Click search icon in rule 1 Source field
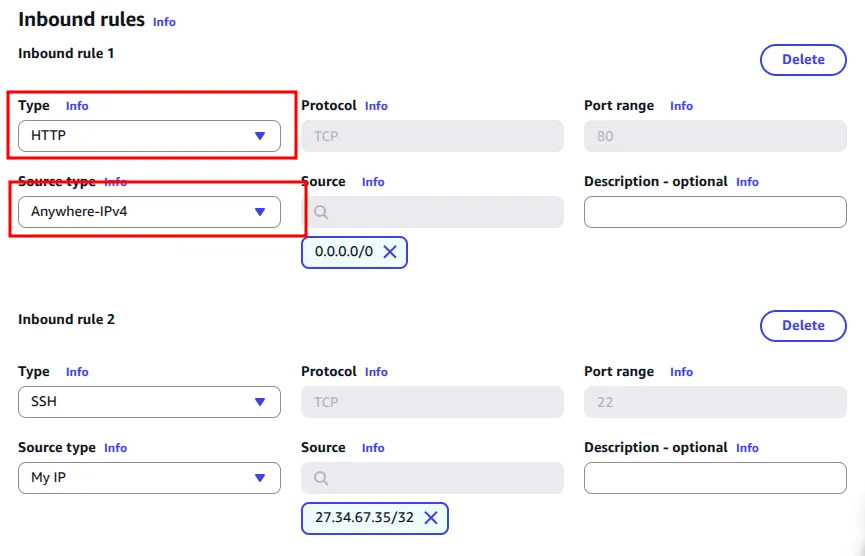This screenshot has height=556, width=865. coord(321,212)
